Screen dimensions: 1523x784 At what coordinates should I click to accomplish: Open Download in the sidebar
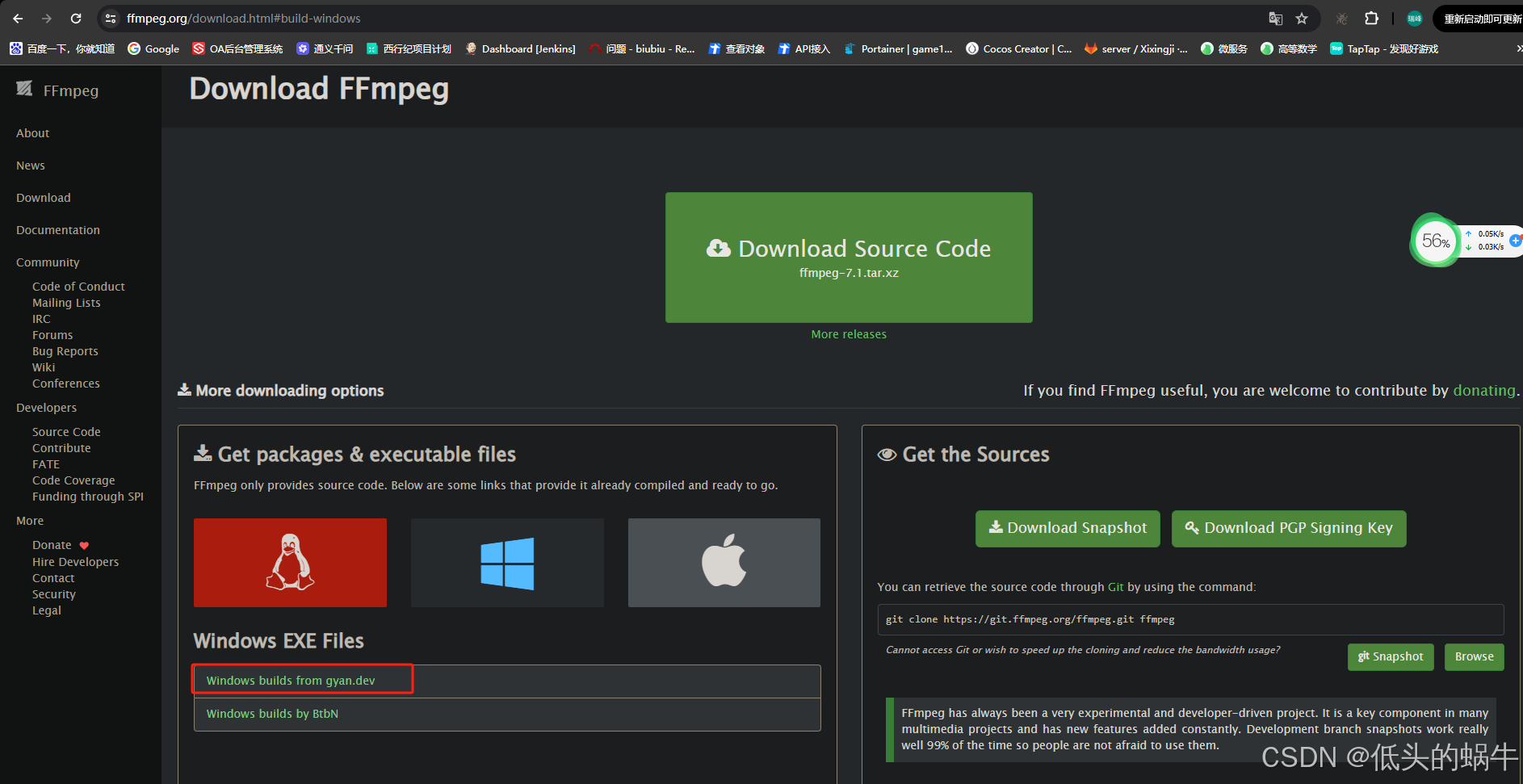pyautogui.click(x=44, y=198)
